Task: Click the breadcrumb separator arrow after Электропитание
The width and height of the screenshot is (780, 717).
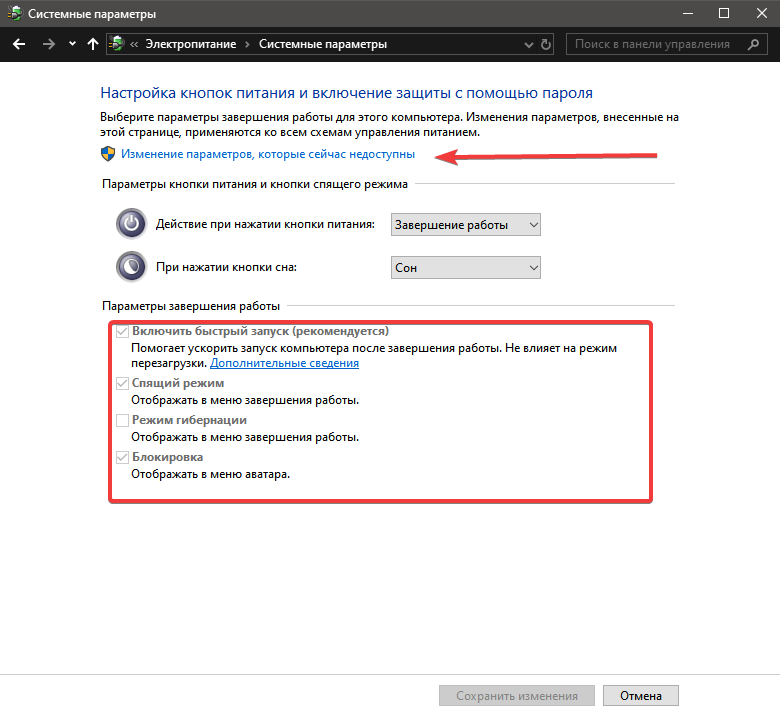Action: [x=247, y=44]
